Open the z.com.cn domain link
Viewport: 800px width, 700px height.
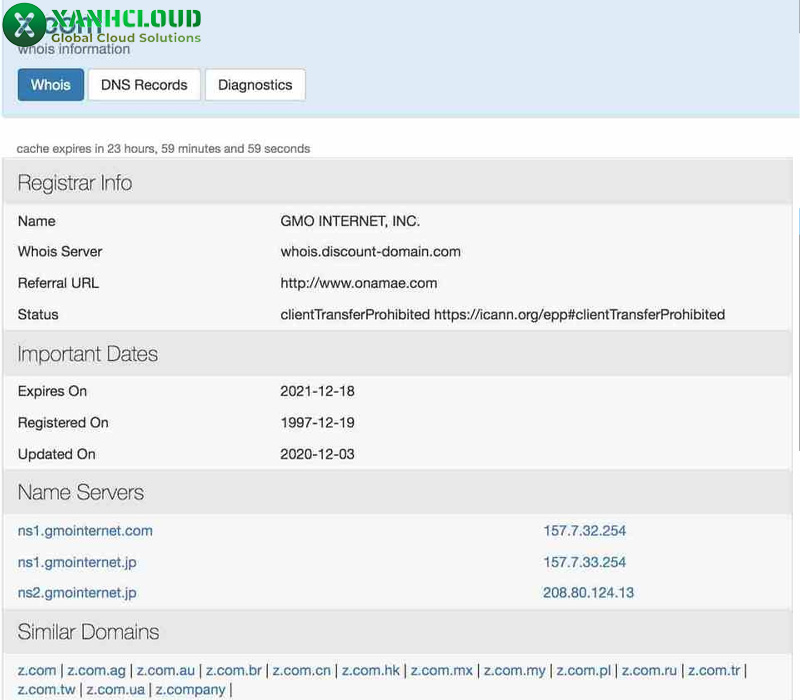pos(302,670)
